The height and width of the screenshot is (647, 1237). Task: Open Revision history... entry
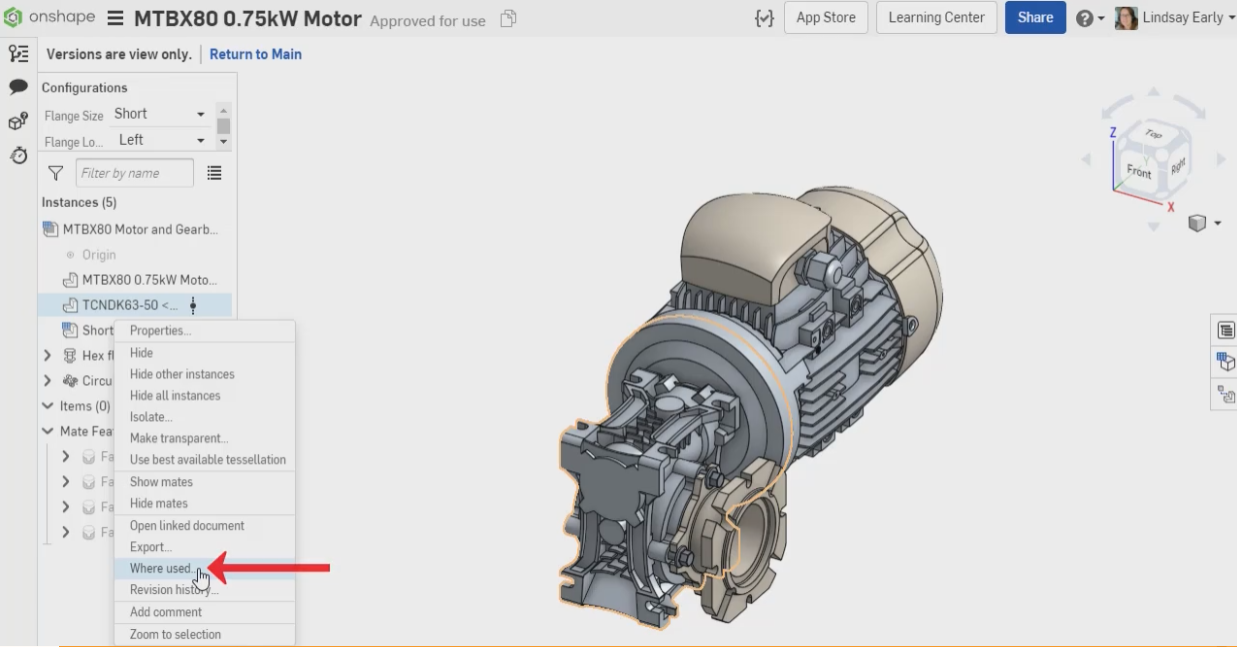pos(205,590)
